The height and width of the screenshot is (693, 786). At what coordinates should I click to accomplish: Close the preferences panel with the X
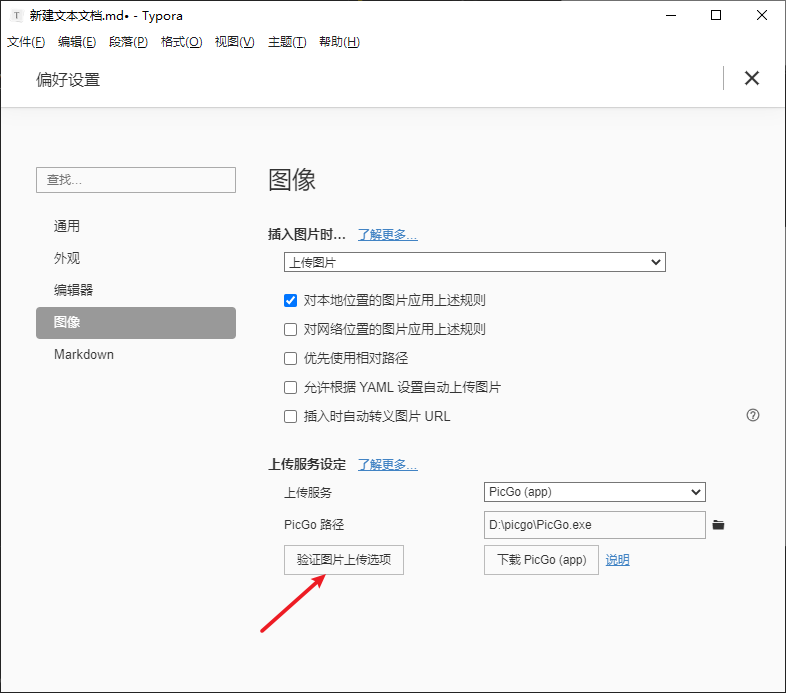[751, 78]
